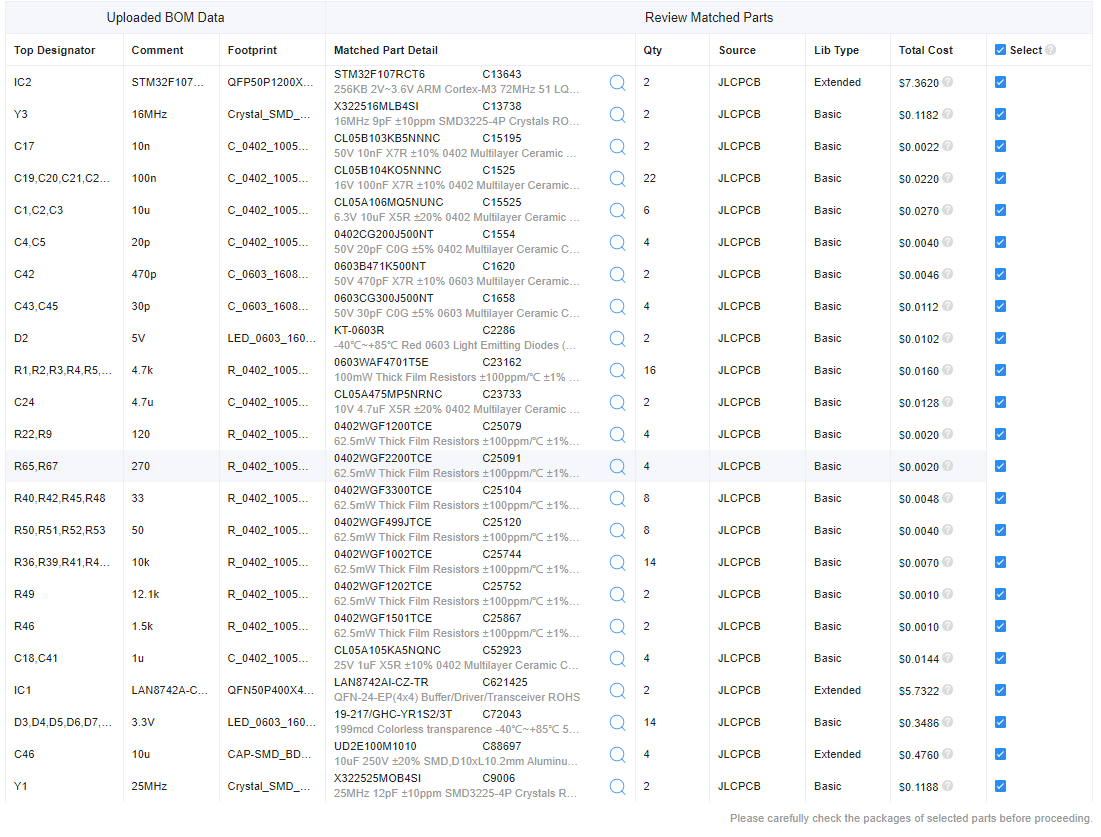Search part for 0402WGF1202TCE
The height and width of the screenshot is (837, 1101).
tap(617, 595)
